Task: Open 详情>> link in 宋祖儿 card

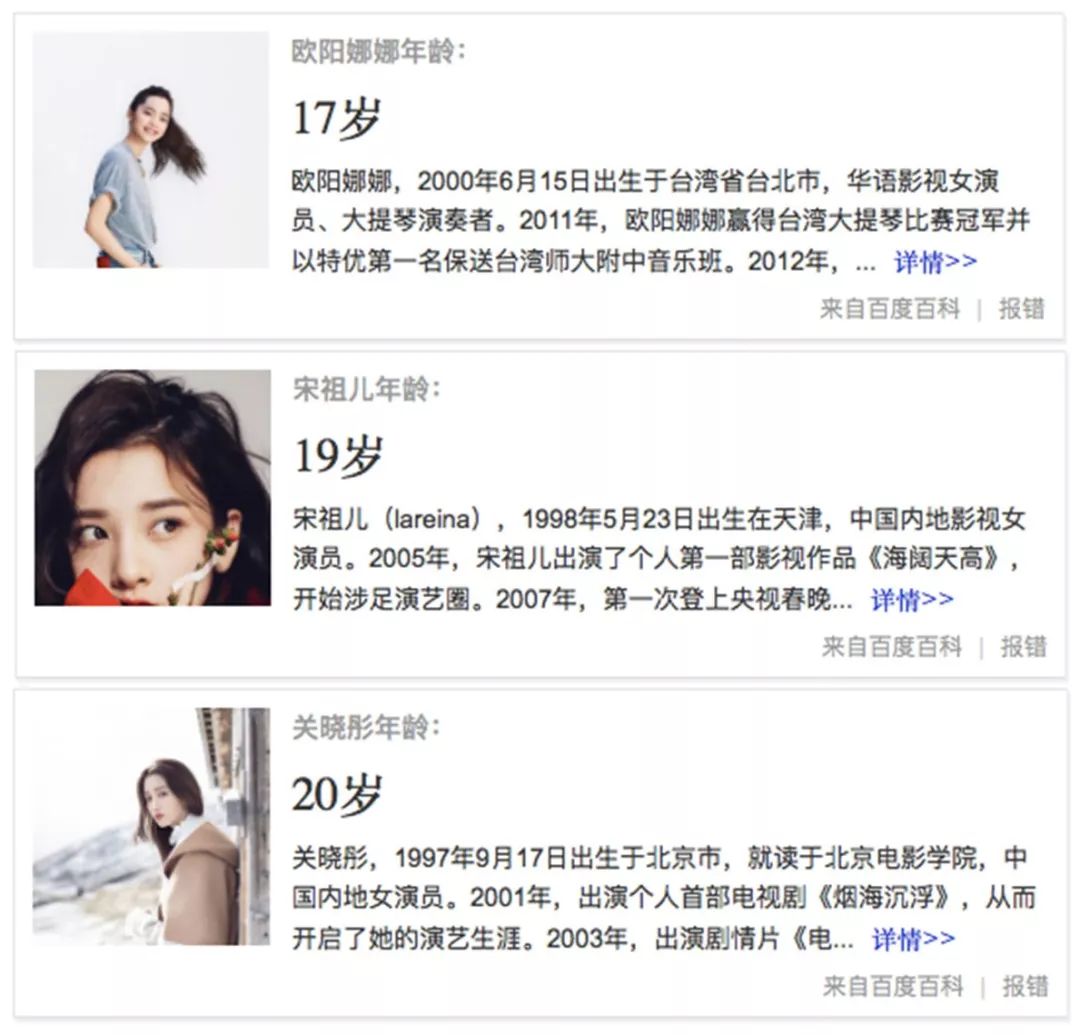Action: click(913, 600)
